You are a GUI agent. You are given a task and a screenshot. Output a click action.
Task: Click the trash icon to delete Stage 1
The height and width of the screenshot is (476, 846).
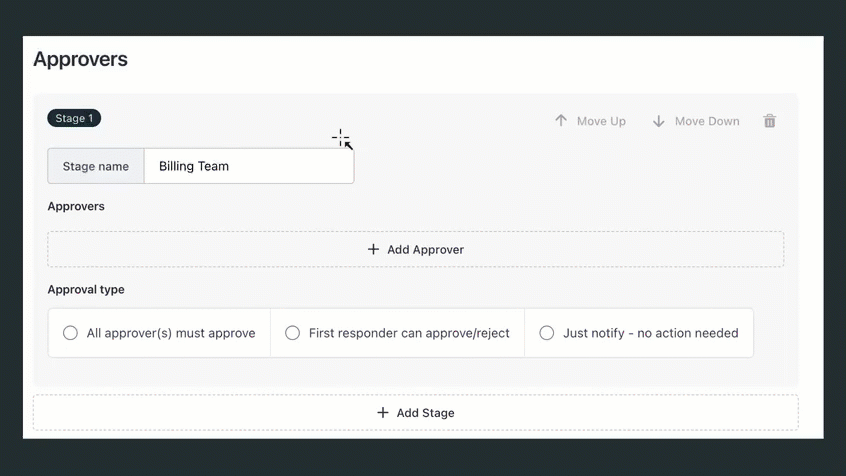[x=769, y=121]
